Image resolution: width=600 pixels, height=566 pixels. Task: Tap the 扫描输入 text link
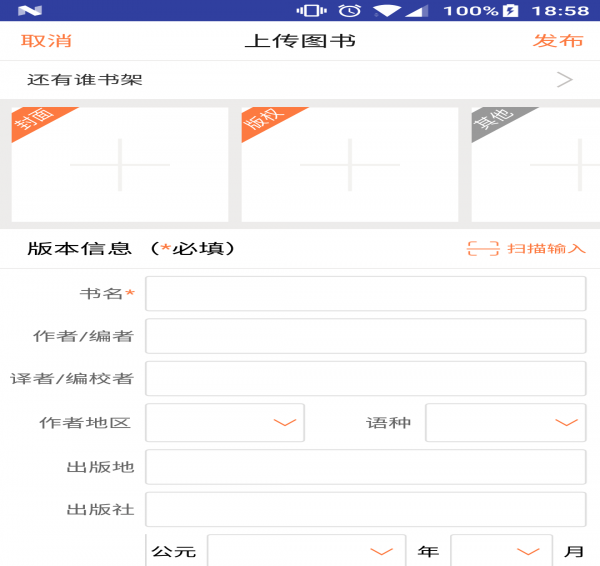coord(546,249)
